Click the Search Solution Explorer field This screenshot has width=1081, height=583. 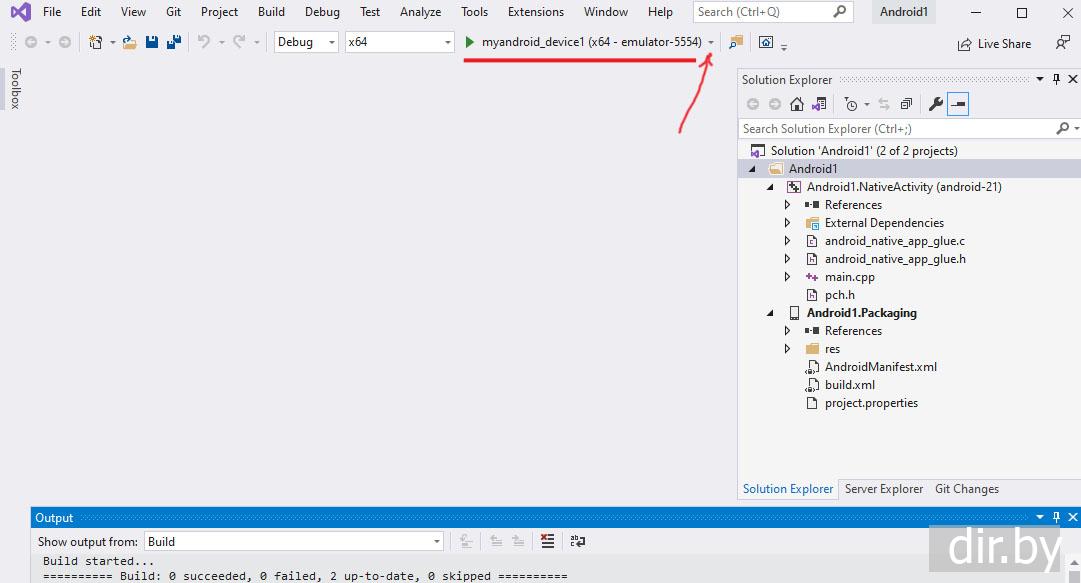tap(897, 129)
